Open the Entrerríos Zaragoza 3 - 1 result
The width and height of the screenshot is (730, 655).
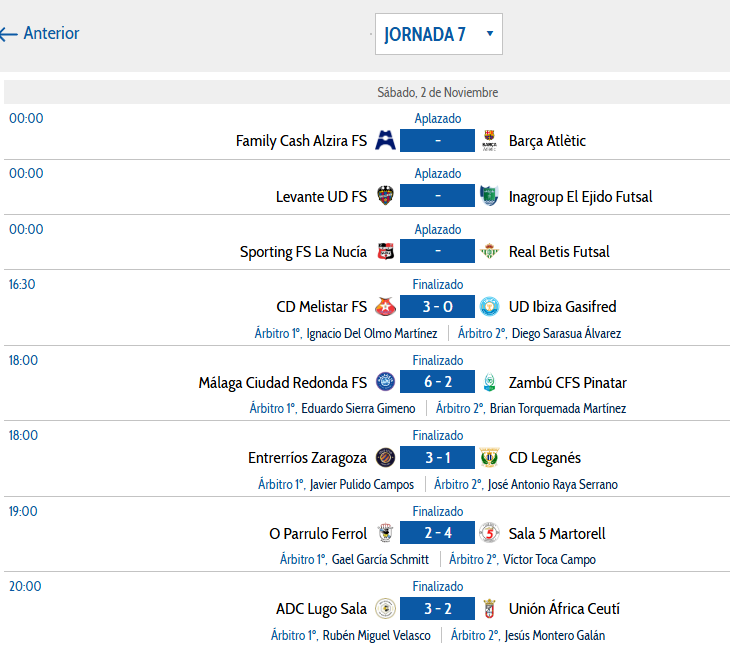437,458
